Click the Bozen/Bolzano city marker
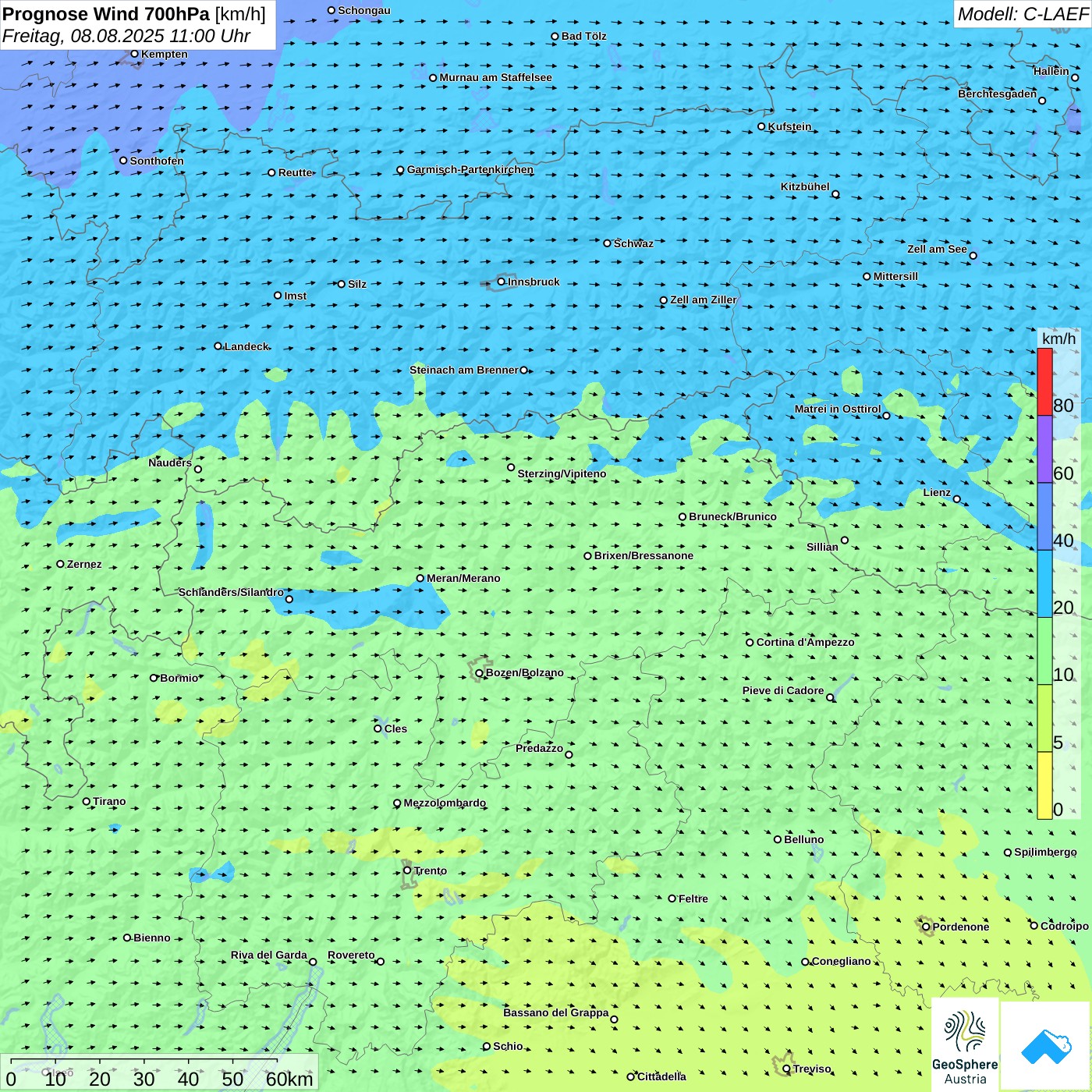Screen dimensions: 1092x1092 (x=479, y=673)
